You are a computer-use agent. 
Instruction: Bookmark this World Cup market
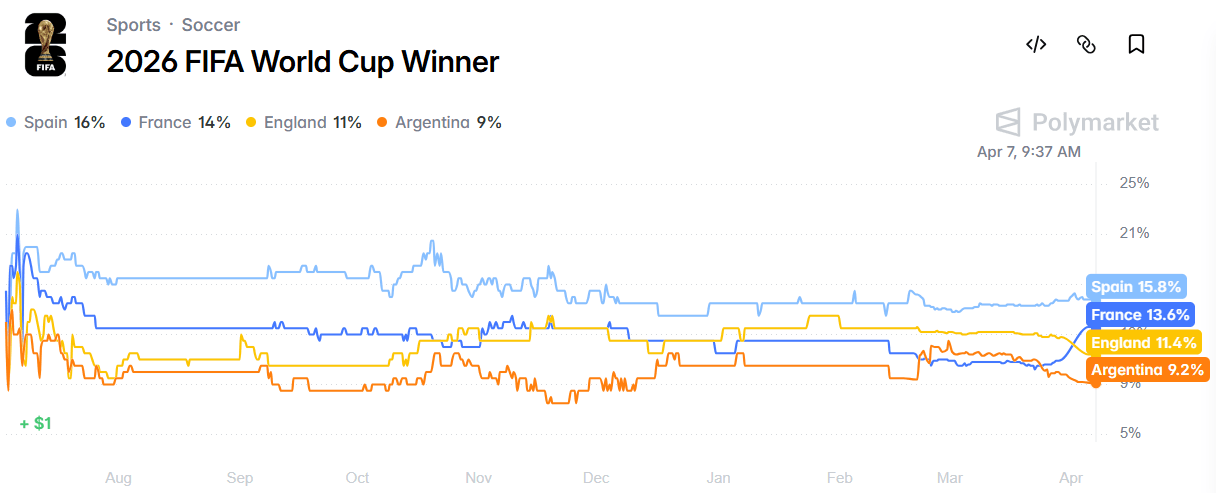click(x=1136, y=44)
